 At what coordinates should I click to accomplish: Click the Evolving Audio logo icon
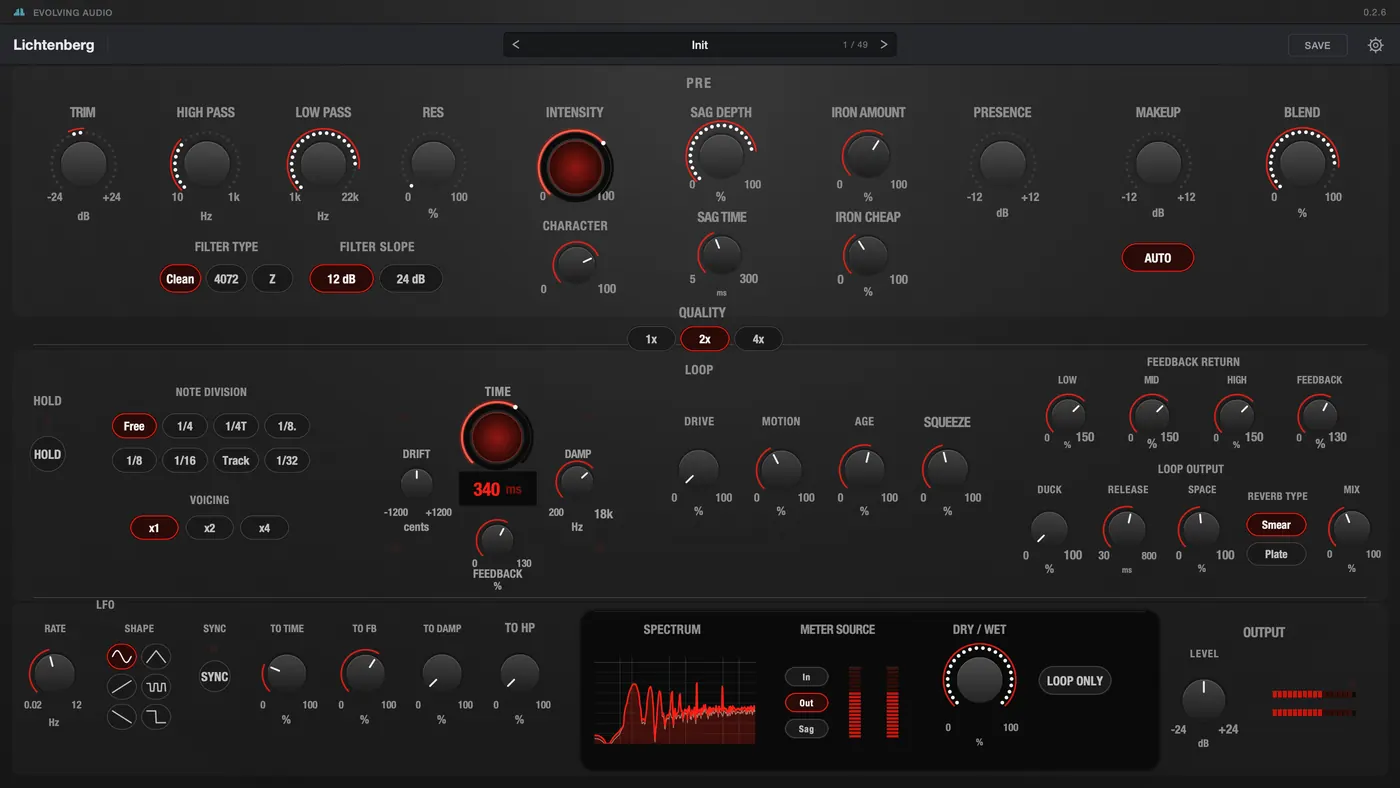pos(19,12)
